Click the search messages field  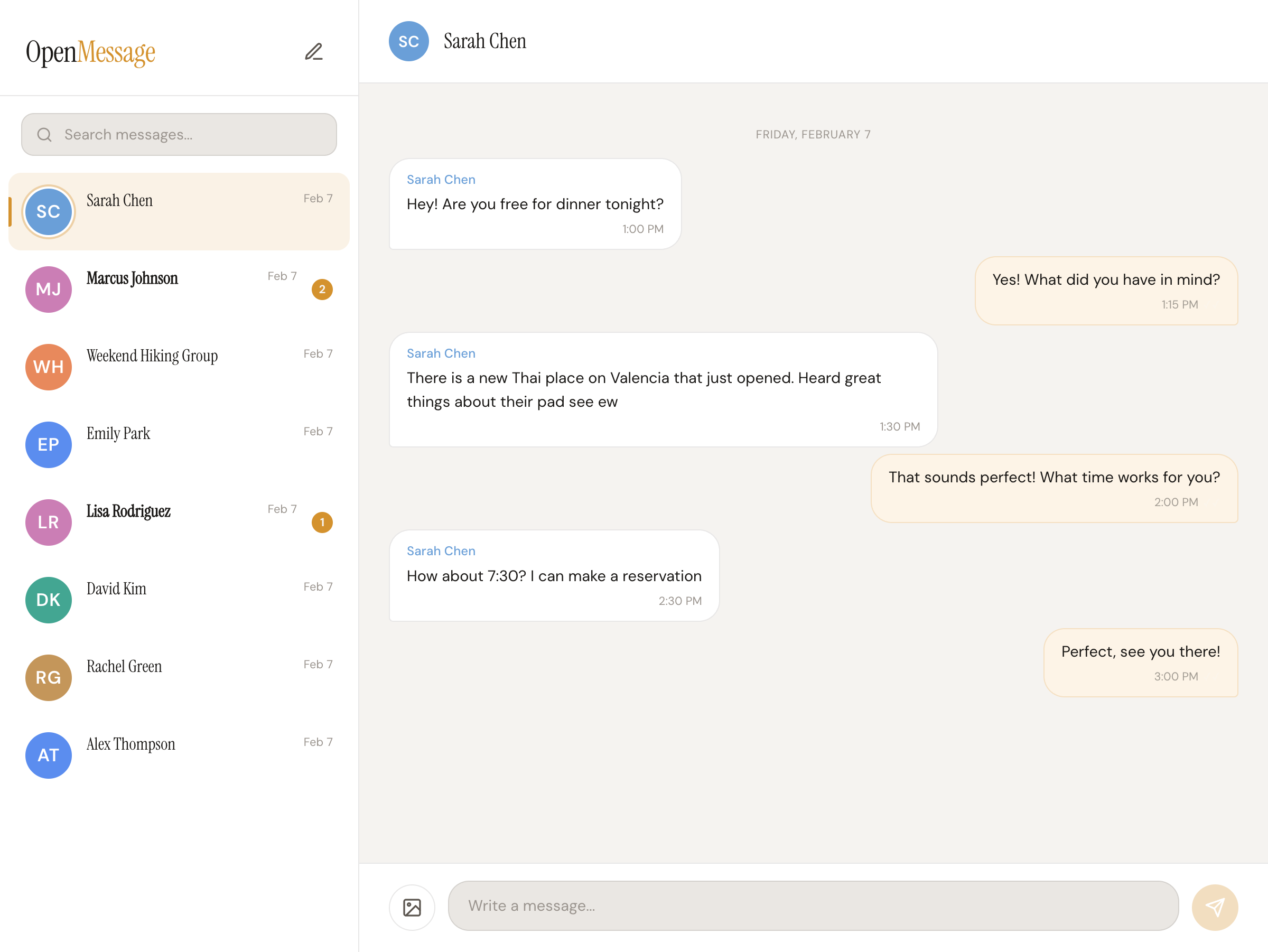tap(179, 134)
